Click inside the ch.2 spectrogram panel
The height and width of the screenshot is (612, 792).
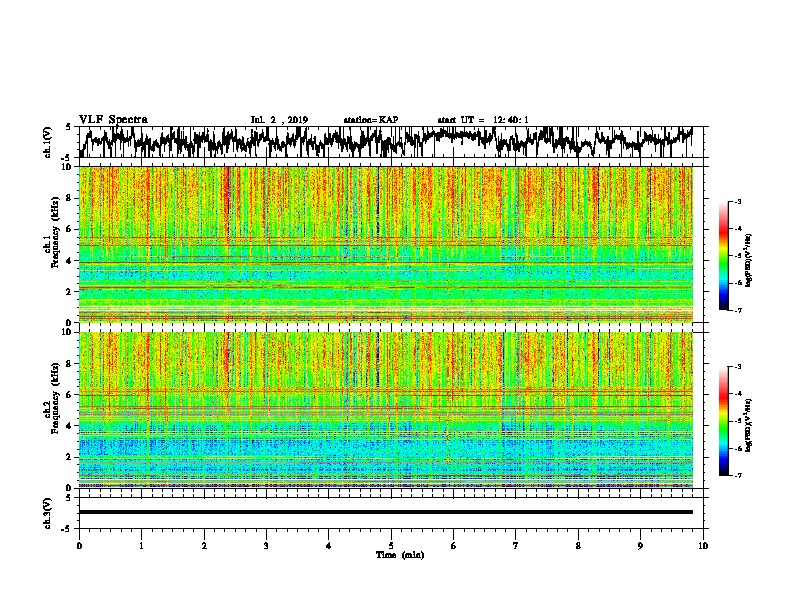[x=386, y=410]
